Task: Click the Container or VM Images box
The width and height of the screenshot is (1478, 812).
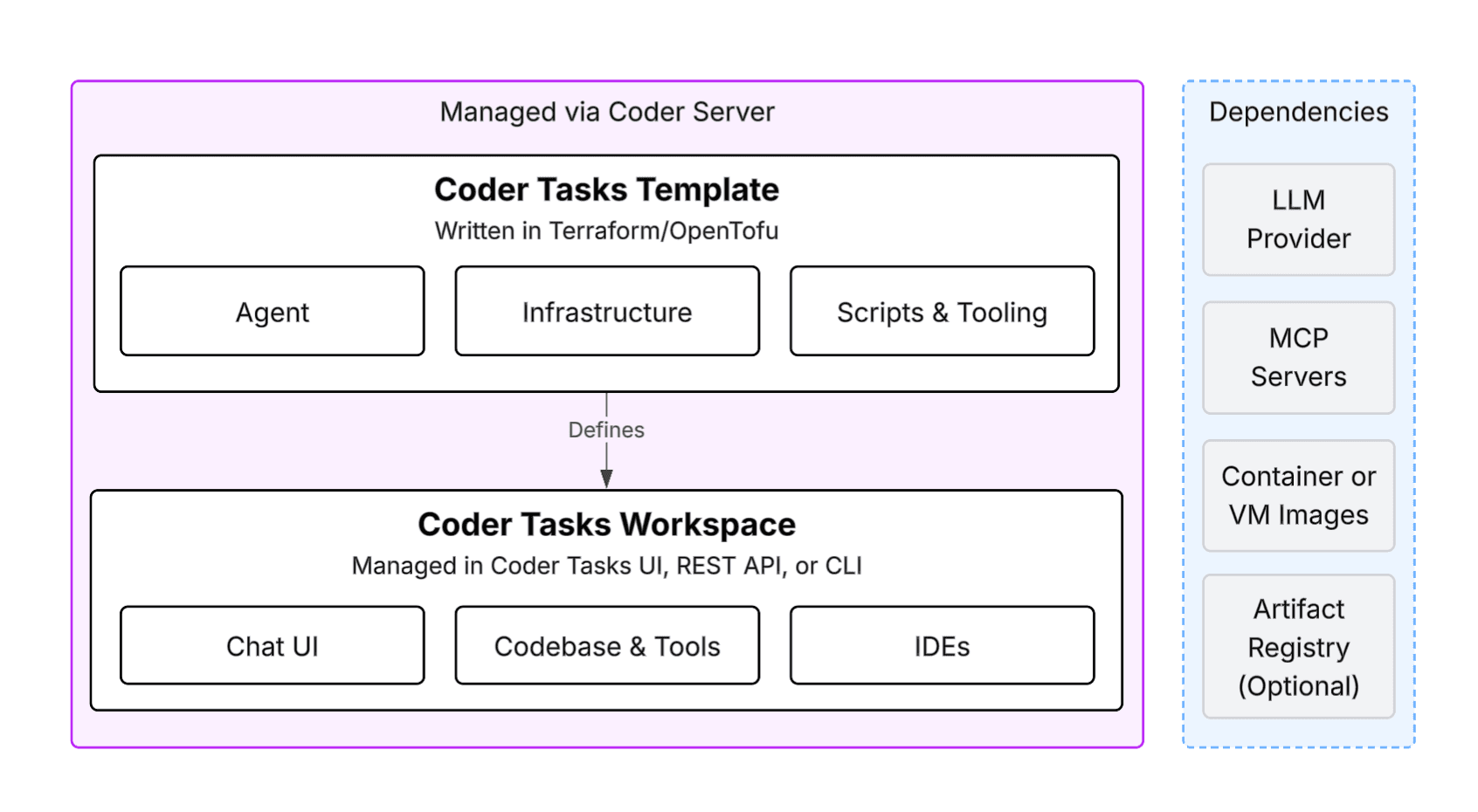Action: coord(1298,496)
